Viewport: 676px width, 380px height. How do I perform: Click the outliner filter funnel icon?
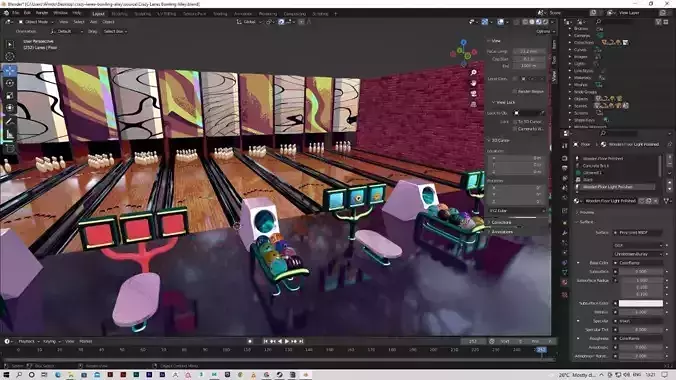(x=658, y=22)
